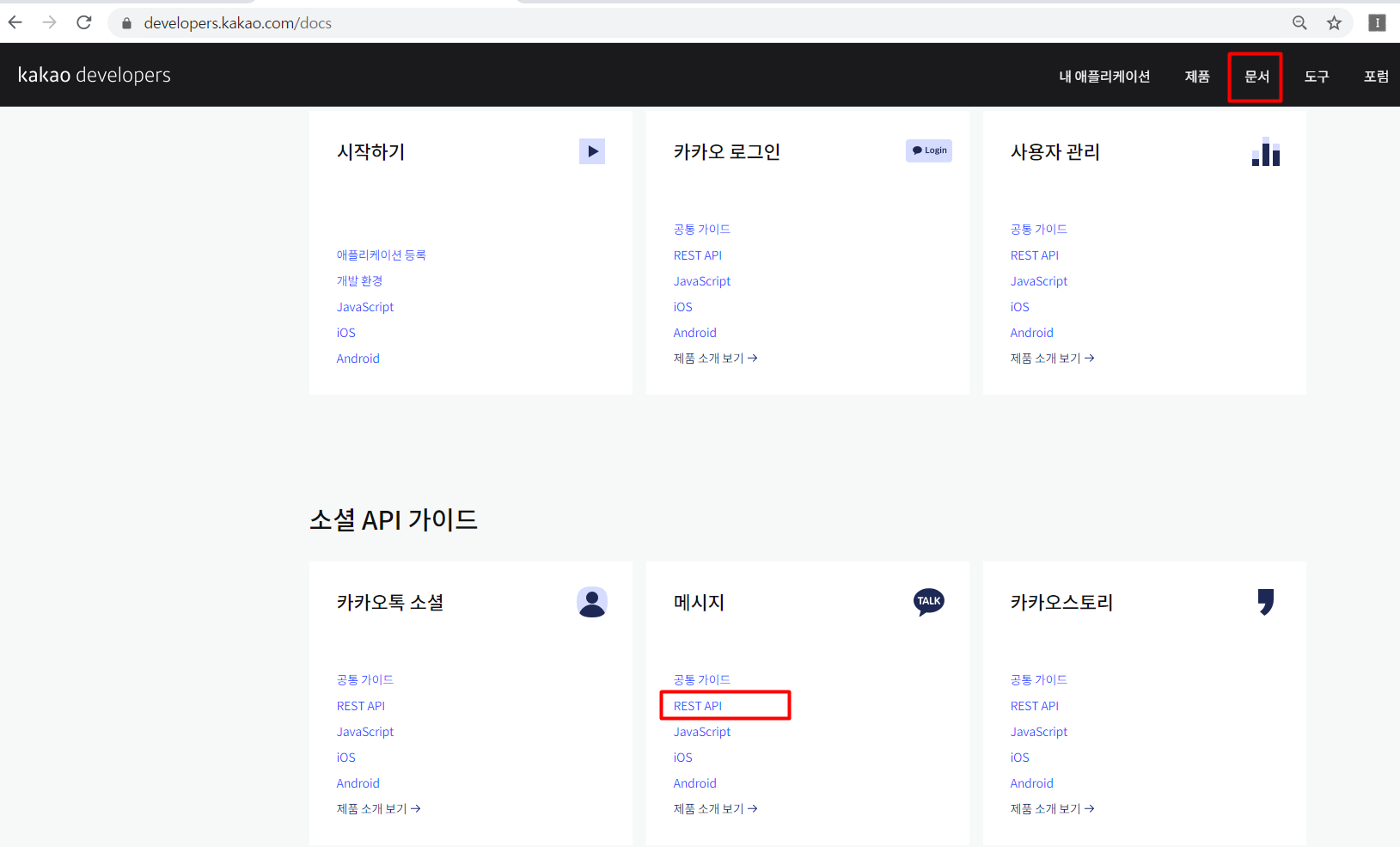Open Android link under 시작하기

point(358,359)
